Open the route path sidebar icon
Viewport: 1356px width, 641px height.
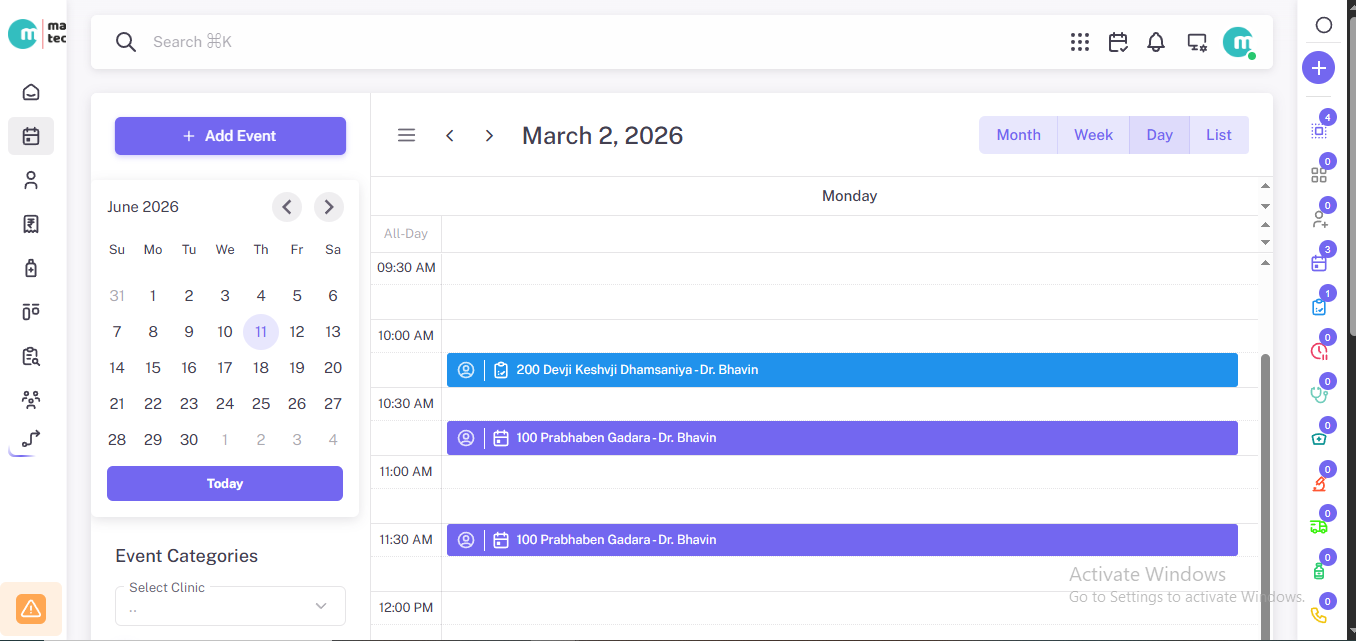pos(31,438)
